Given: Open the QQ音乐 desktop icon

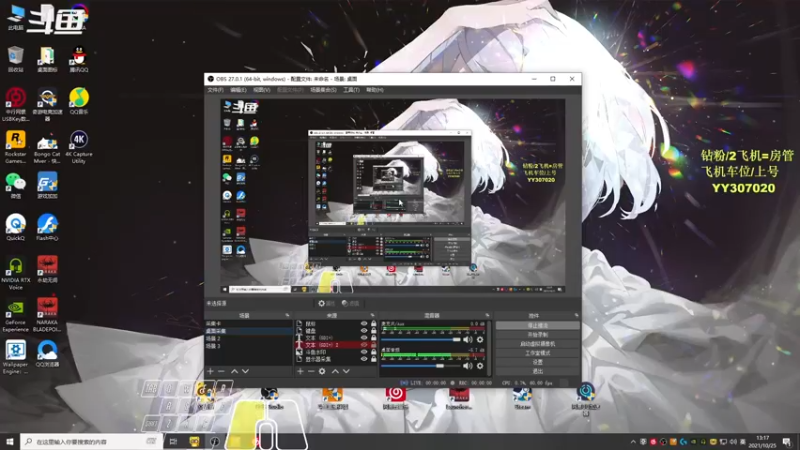Looking at the screenshot, I should [79, 101].
